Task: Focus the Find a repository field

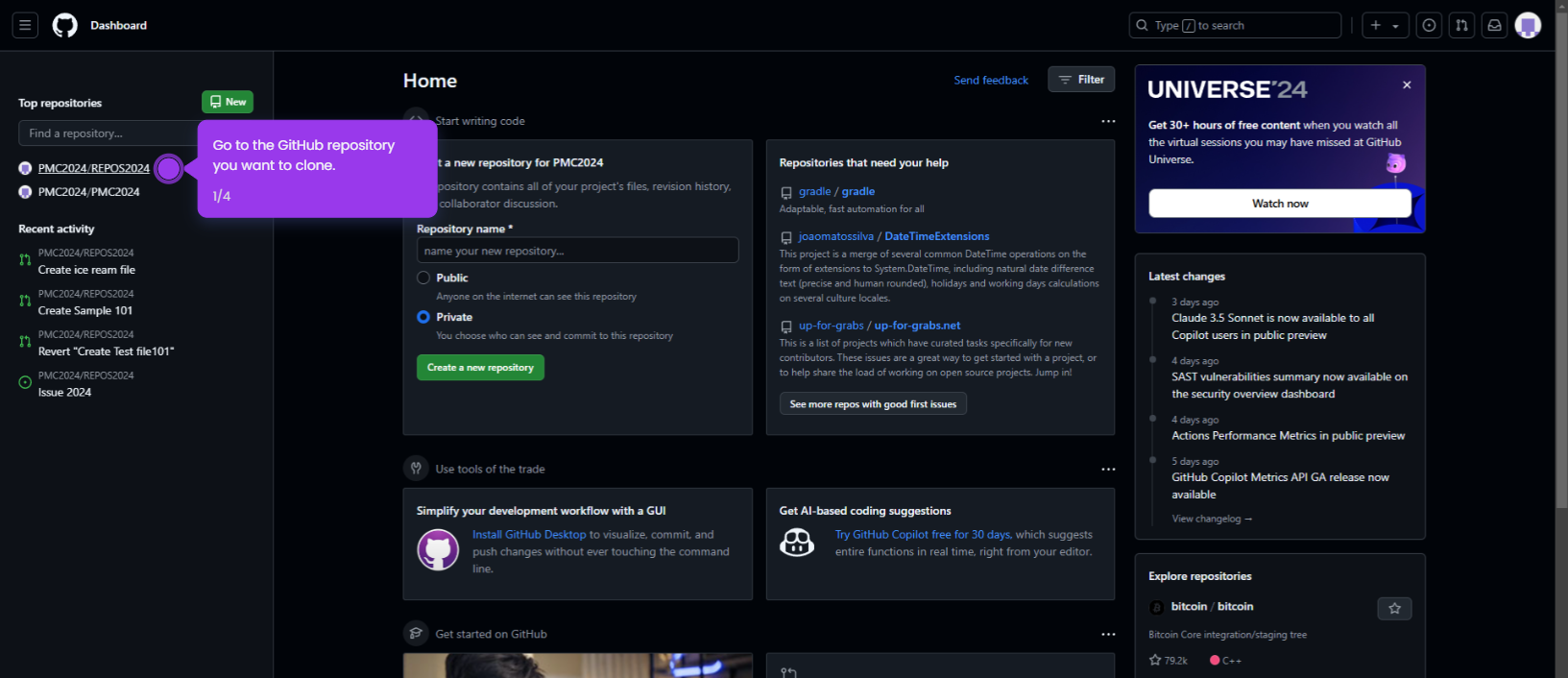Action: point(108,133)
